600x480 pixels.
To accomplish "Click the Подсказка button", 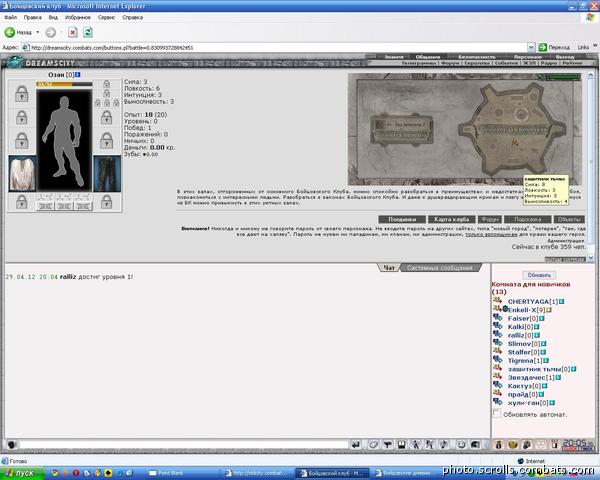I will pos(528,219).
